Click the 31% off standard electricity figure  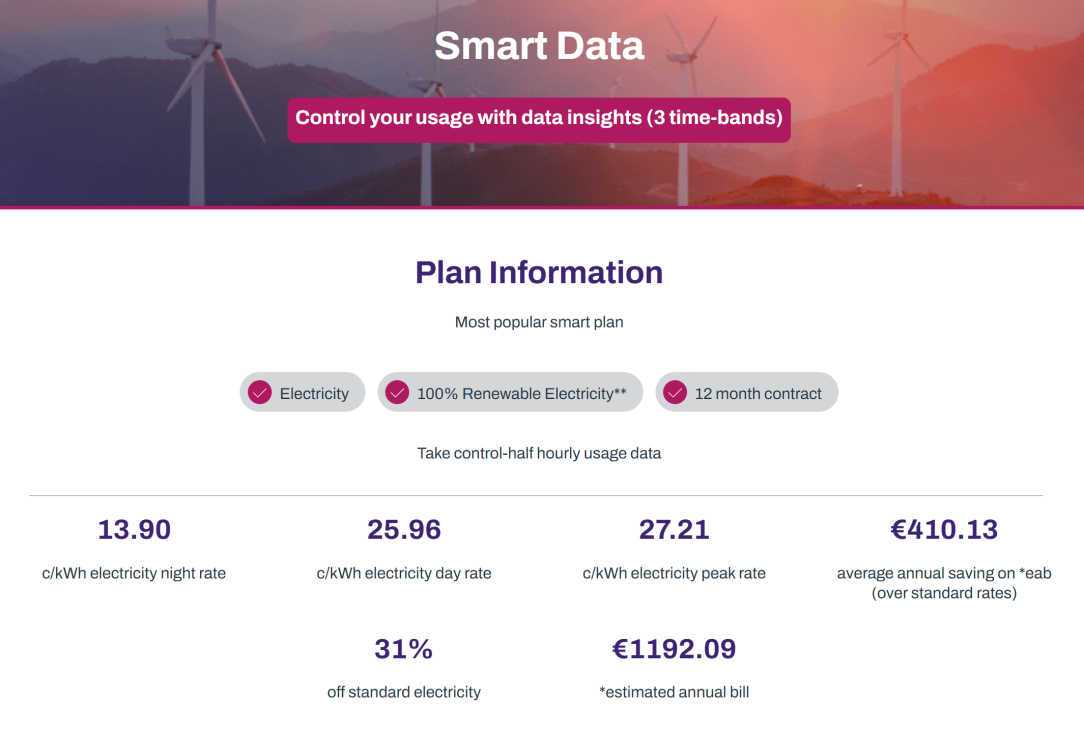(x=404, y=649)
